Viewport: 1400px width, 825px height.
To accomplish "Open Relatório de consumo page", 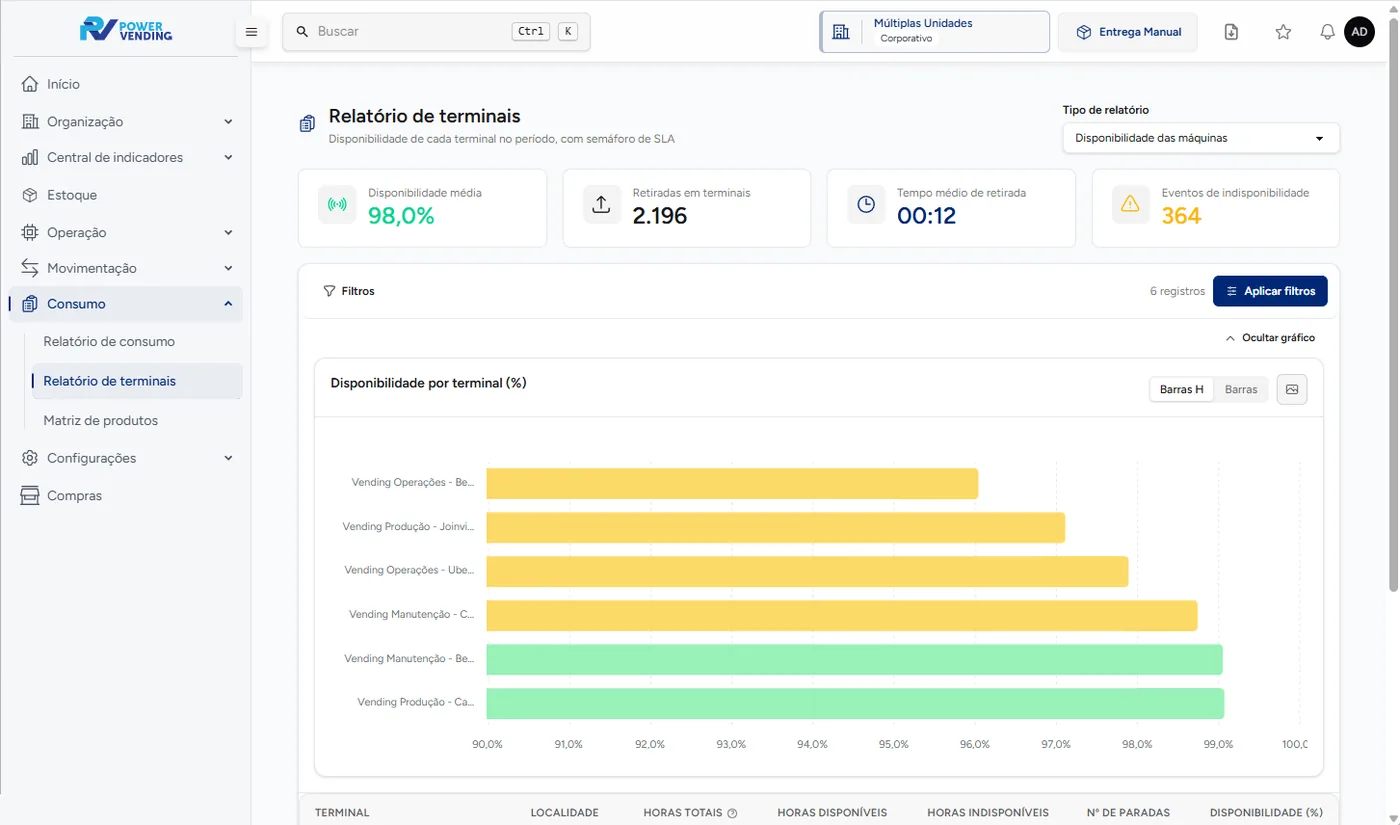I will point(109,341).
